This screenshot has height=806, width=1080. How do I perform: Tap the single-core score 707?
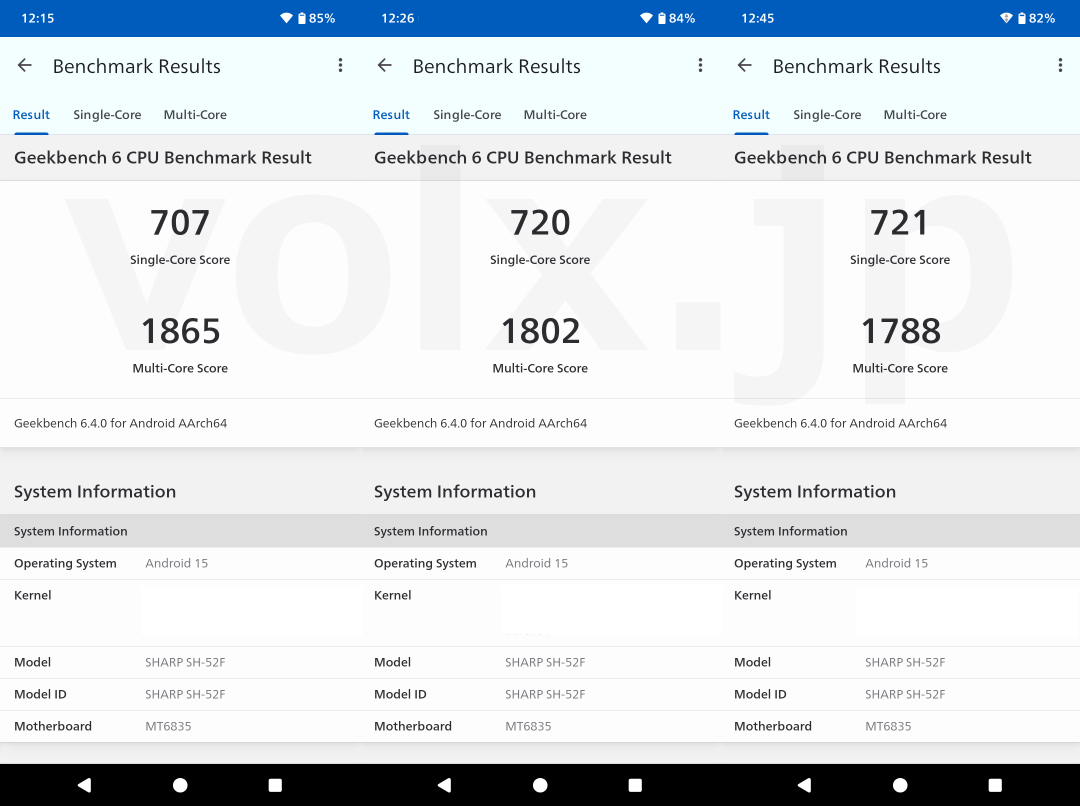[x=180, y=223]
